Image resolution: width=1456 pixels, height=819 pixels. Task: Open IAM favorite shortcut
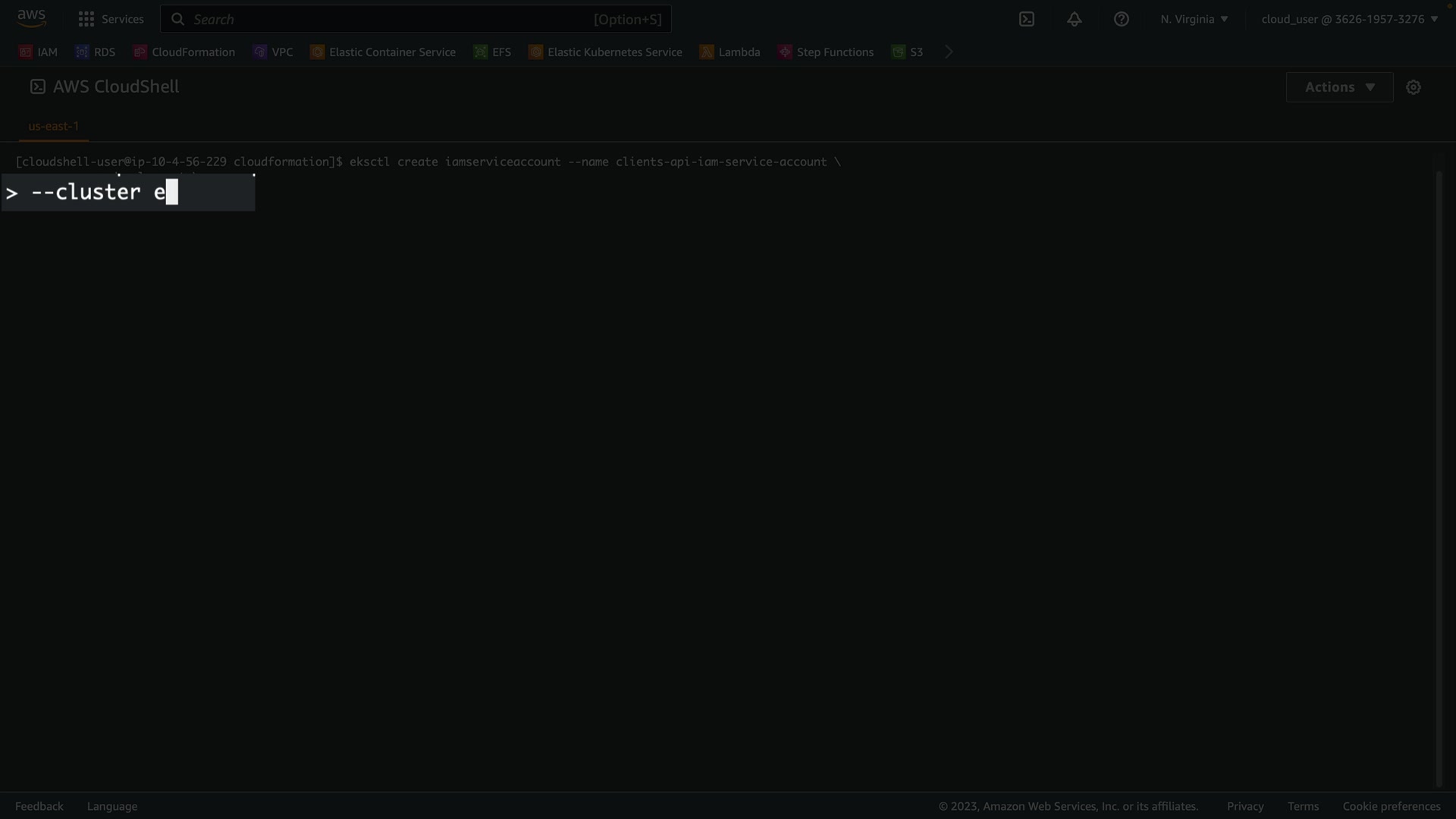tap(39, 52)
